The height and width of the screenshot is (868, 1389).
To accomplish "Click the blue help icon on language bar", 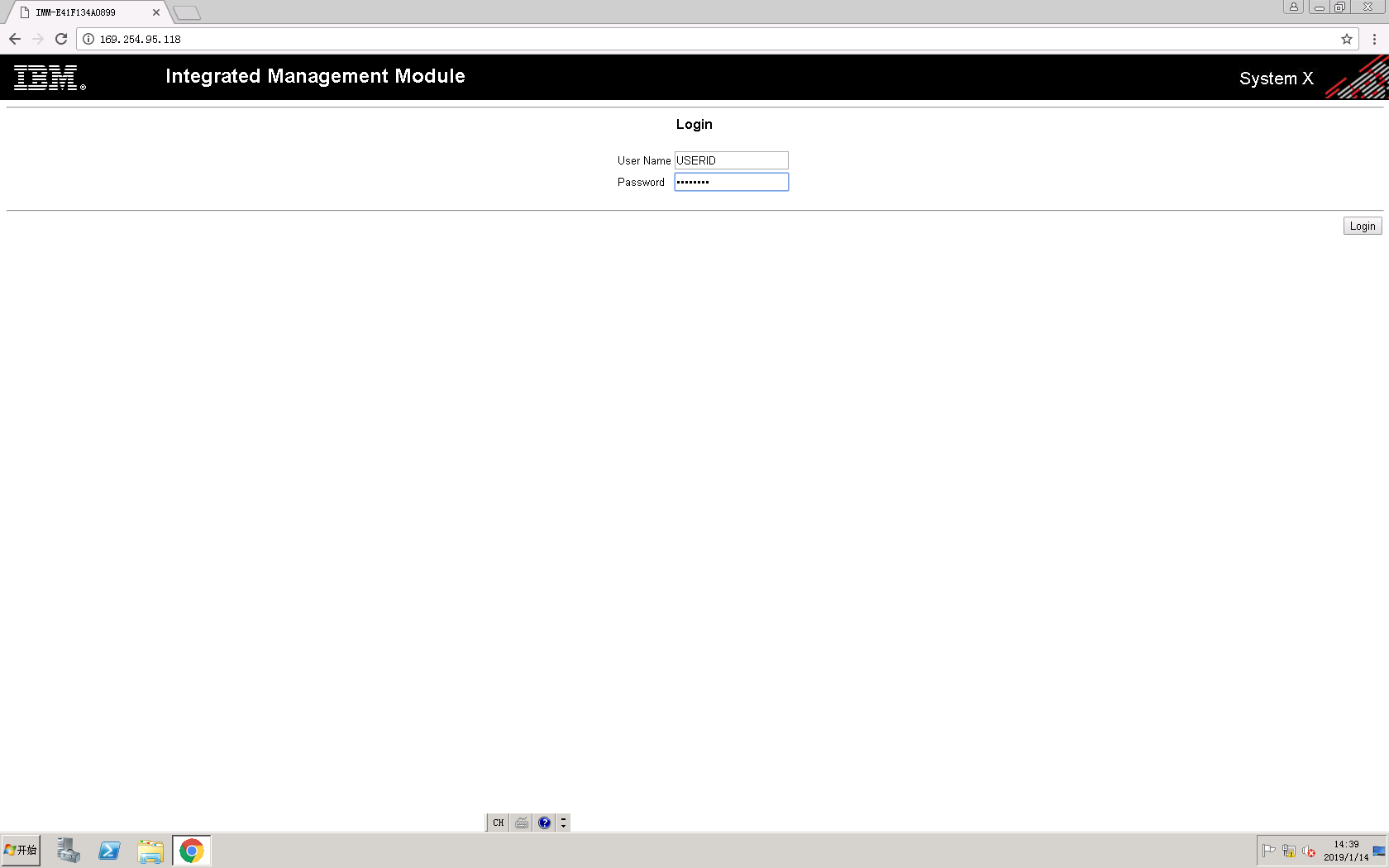I will pos(544,823).
